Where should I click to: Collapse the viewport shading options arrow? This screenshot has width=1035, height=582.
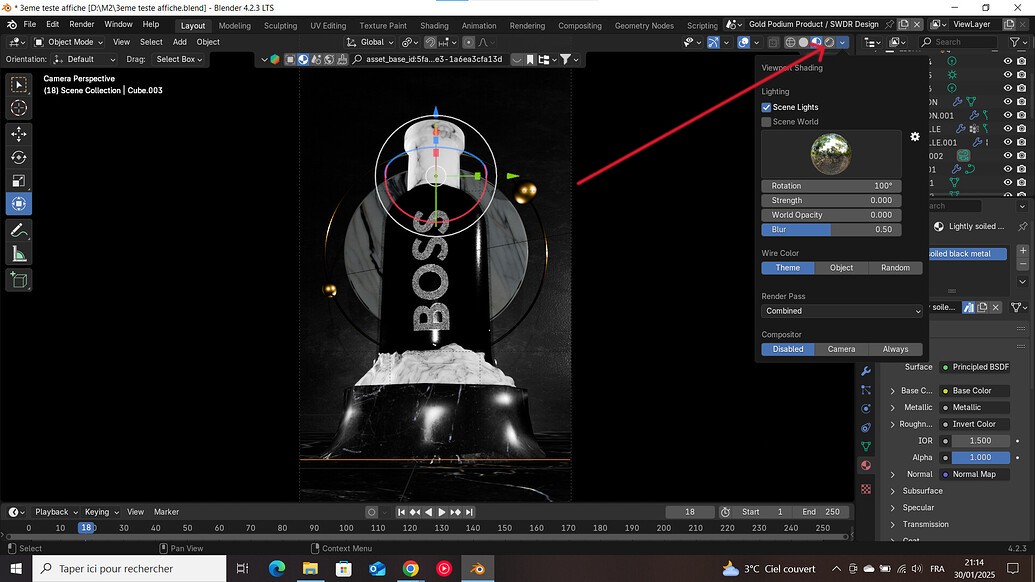click(842, 42)
